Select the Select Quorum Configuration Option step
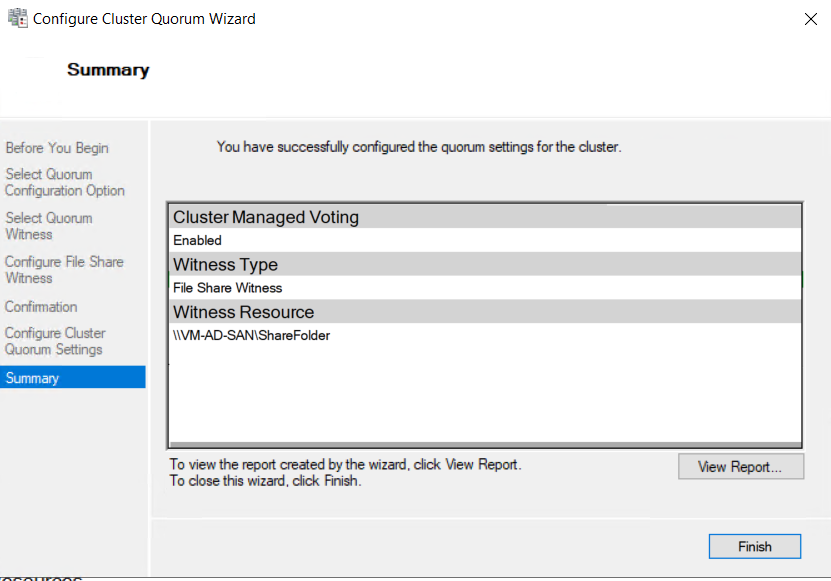831x581 pixels. (x=65, y=182)
